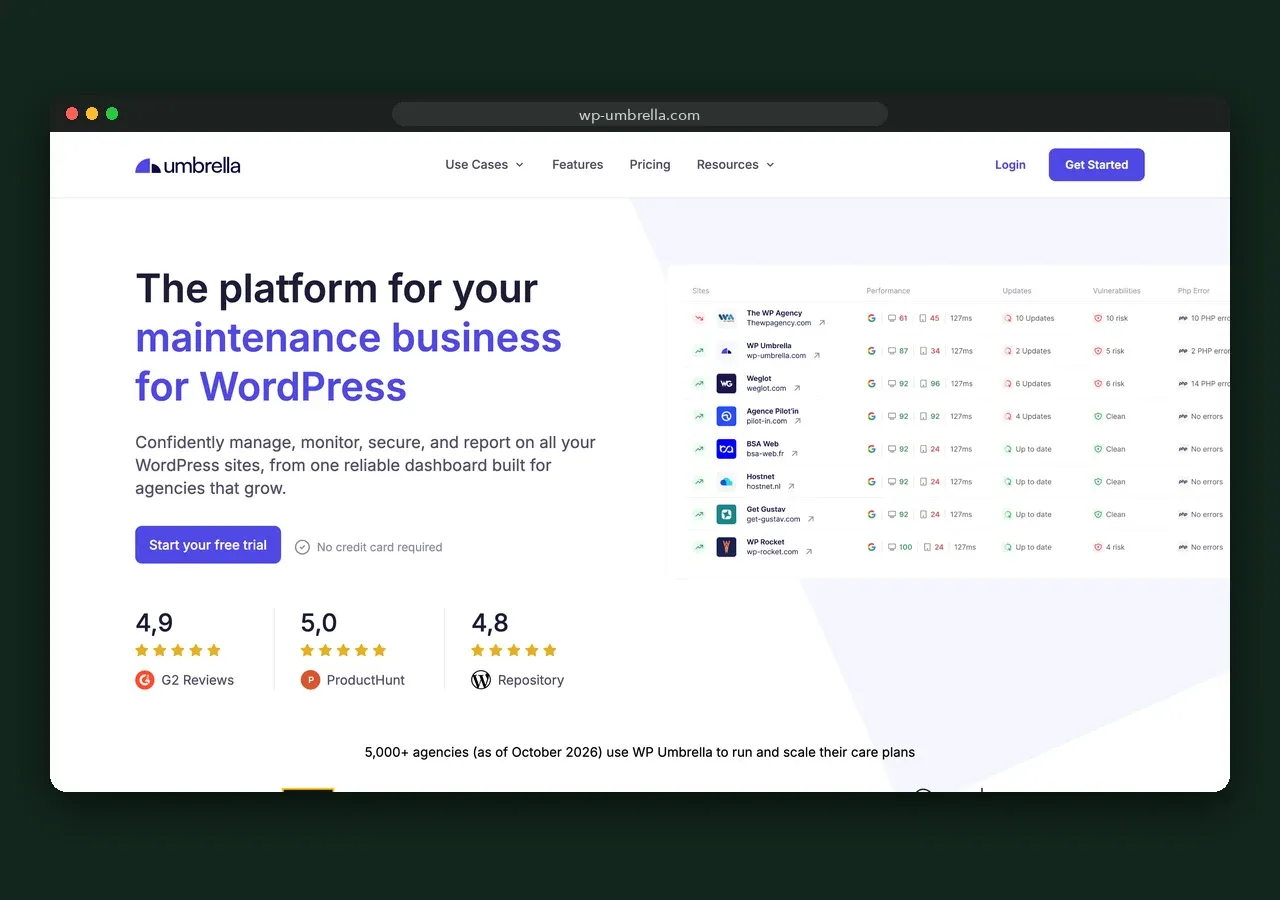This screenshot has width=1280, height=900.
Task: Click the 'WP Umbrella' site name in the table
Action: point(769,346)
